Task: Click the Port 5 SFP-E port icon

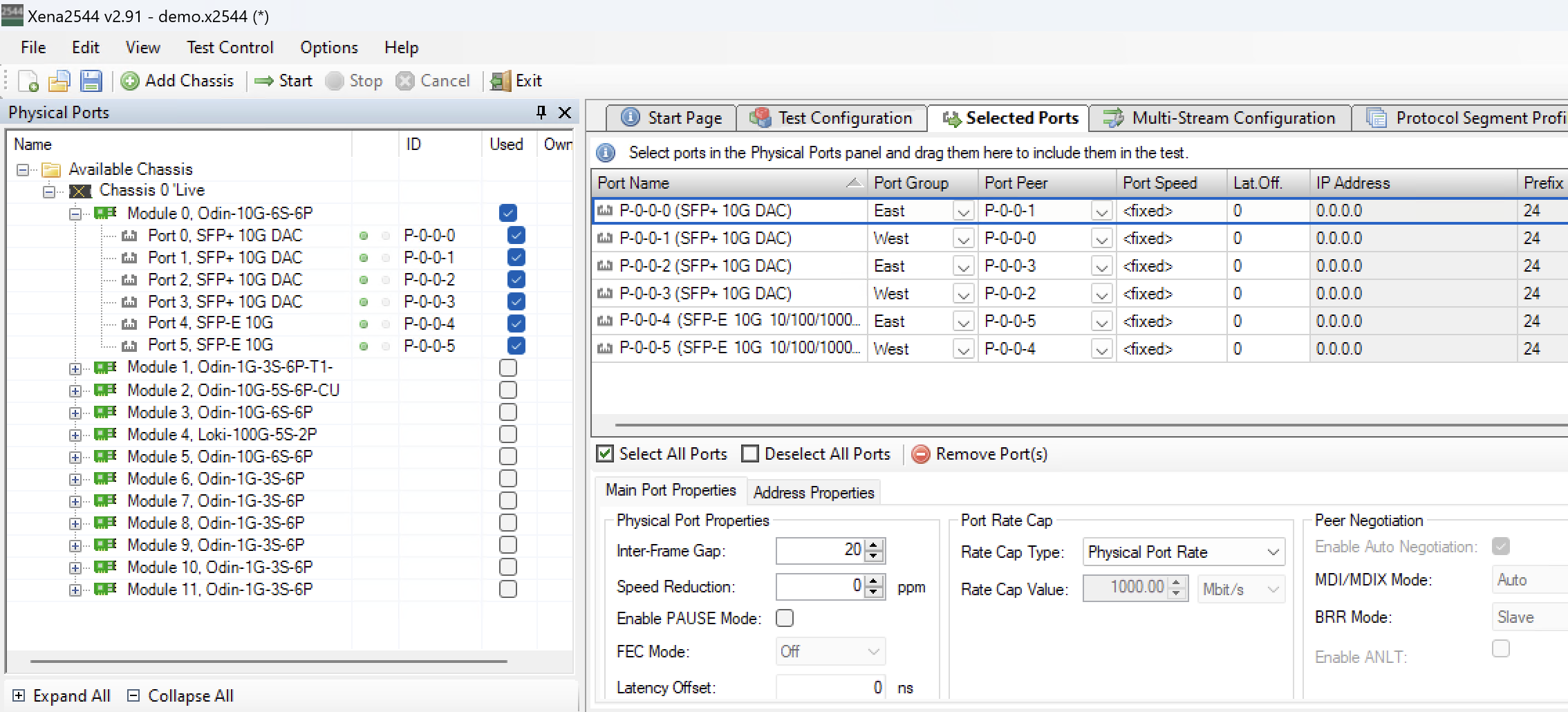Action: pyautogui.click(x=129, y=346)
